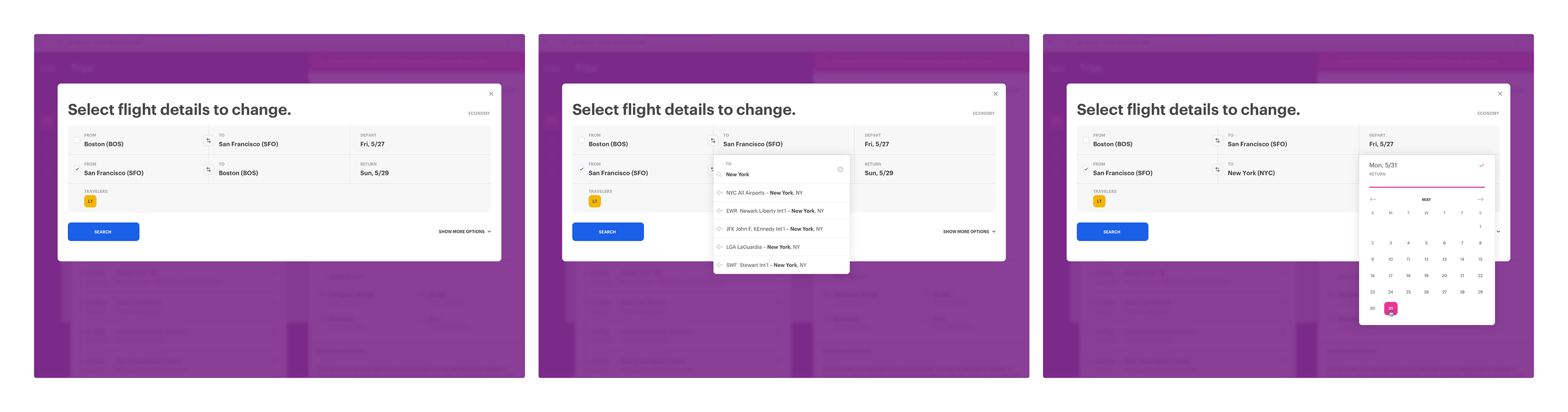Uncheck the San Francisco return flight in middle dialog
Image resolution: width=1568 pixels, height=412 pixels.
[581, 169]
